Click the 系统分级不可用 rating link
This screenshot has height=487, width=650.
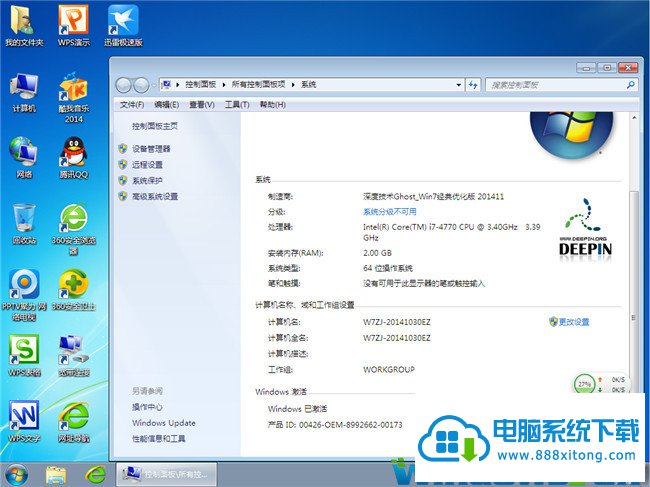(x=390, y=212)
